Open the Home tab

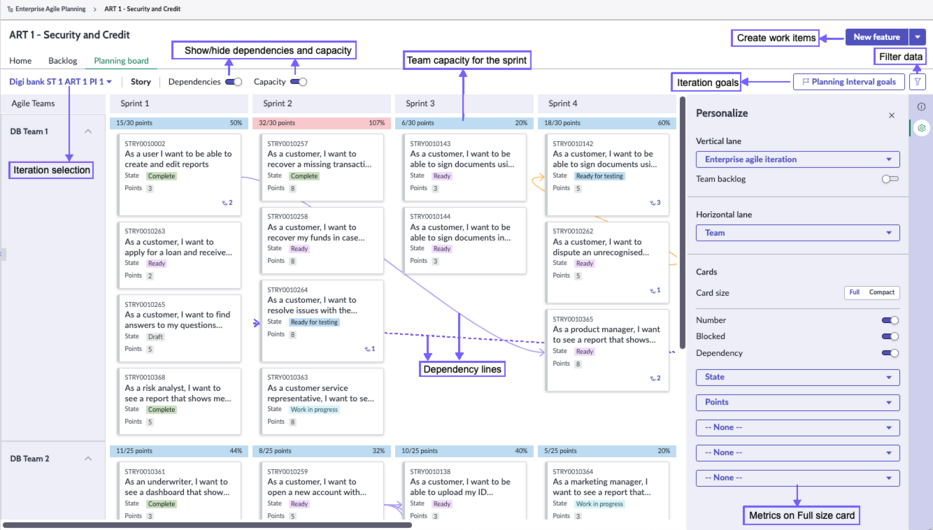[x=20, y=61]
